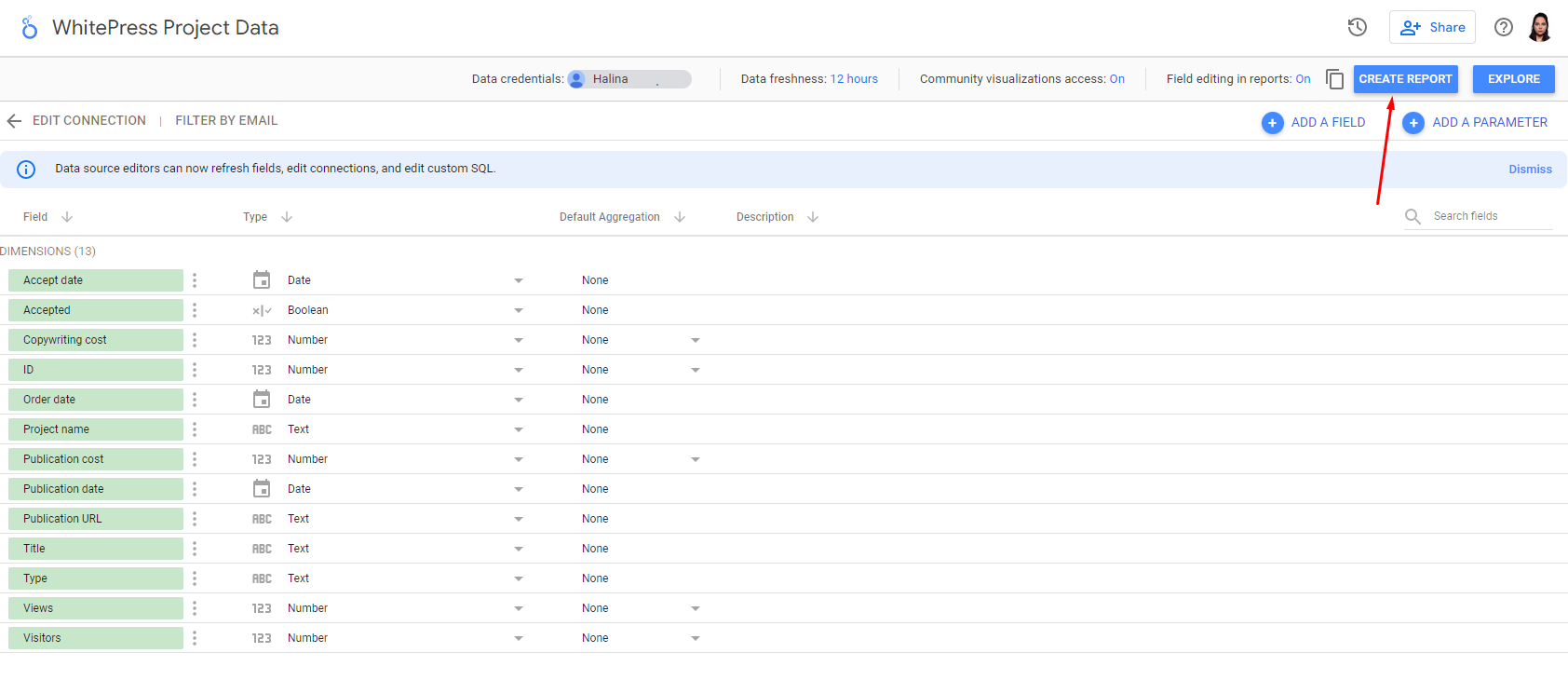Select the Title field chip

click(x=96, y=549)
